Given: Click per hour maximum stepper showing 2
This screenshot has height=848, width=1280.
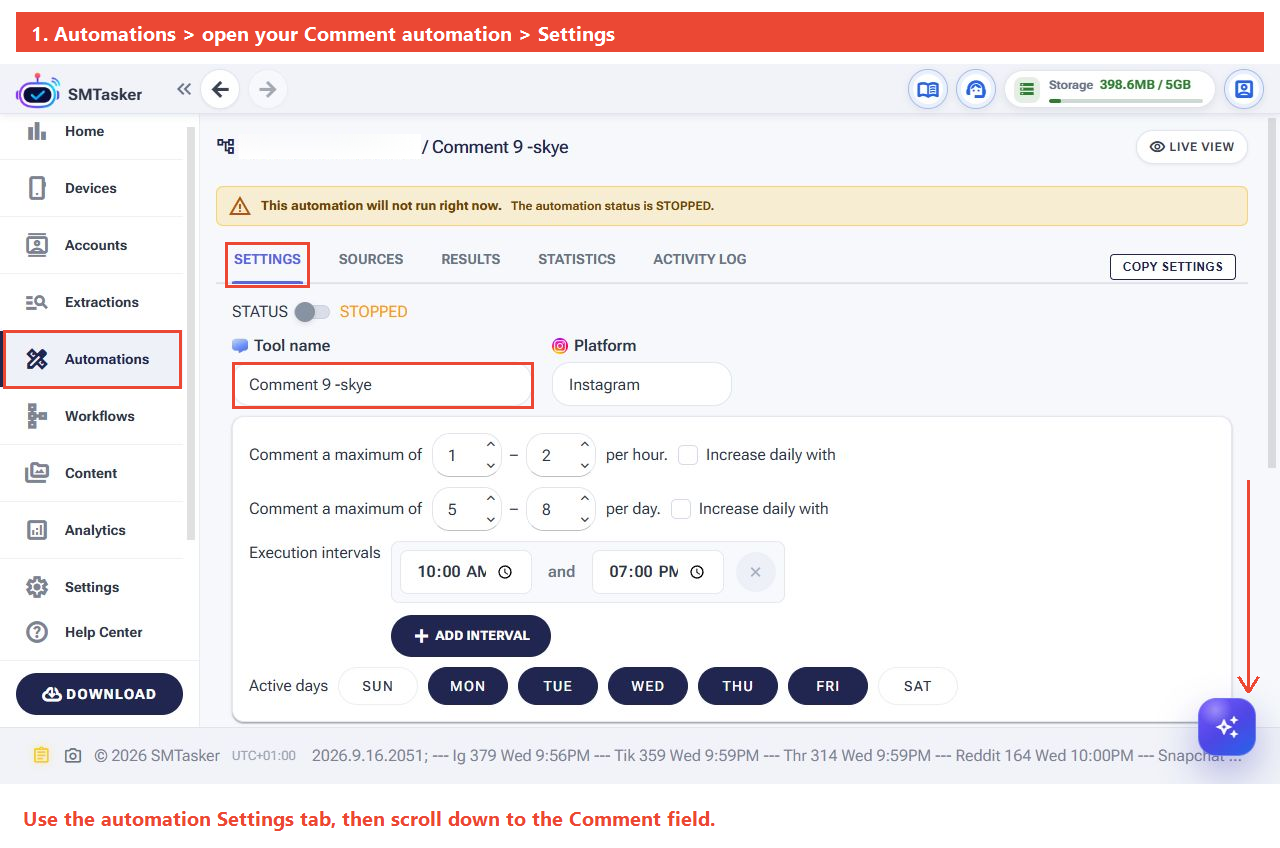Looking at the screenshot, I should [561, 455].
